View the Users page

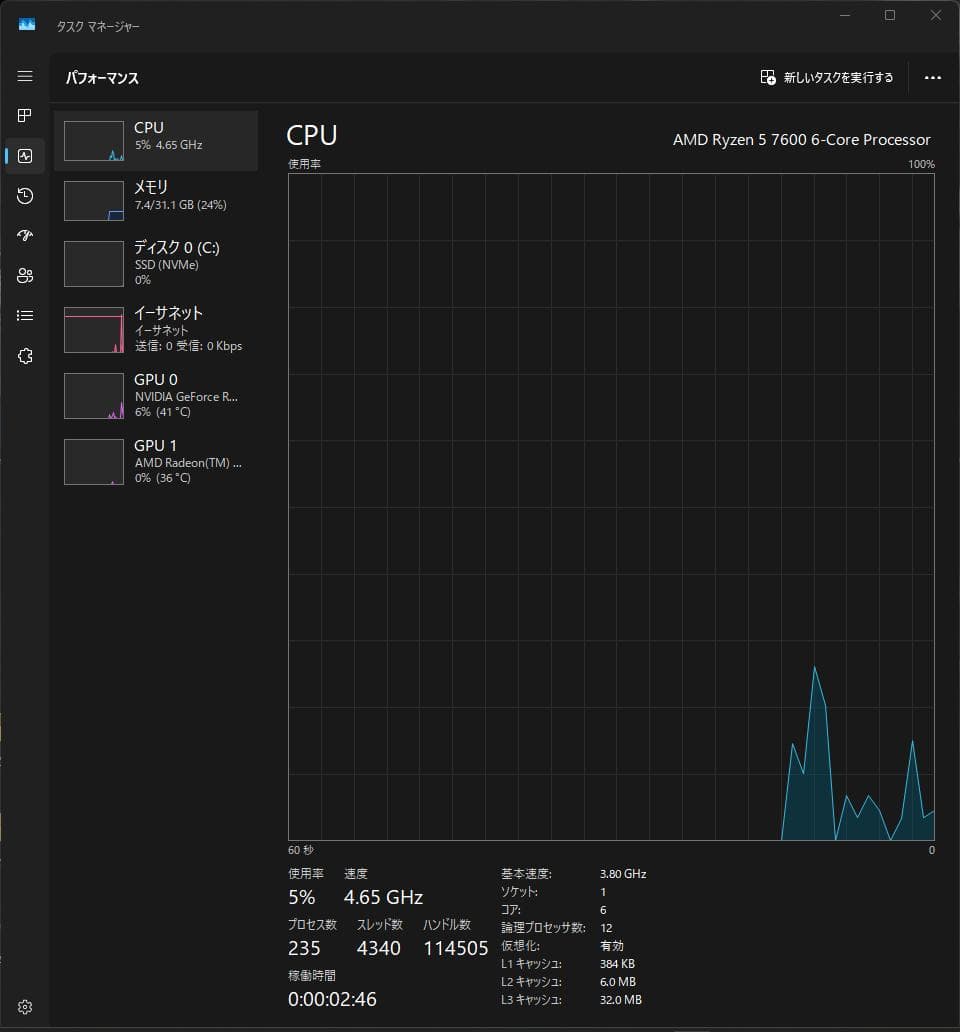point(24,275)
